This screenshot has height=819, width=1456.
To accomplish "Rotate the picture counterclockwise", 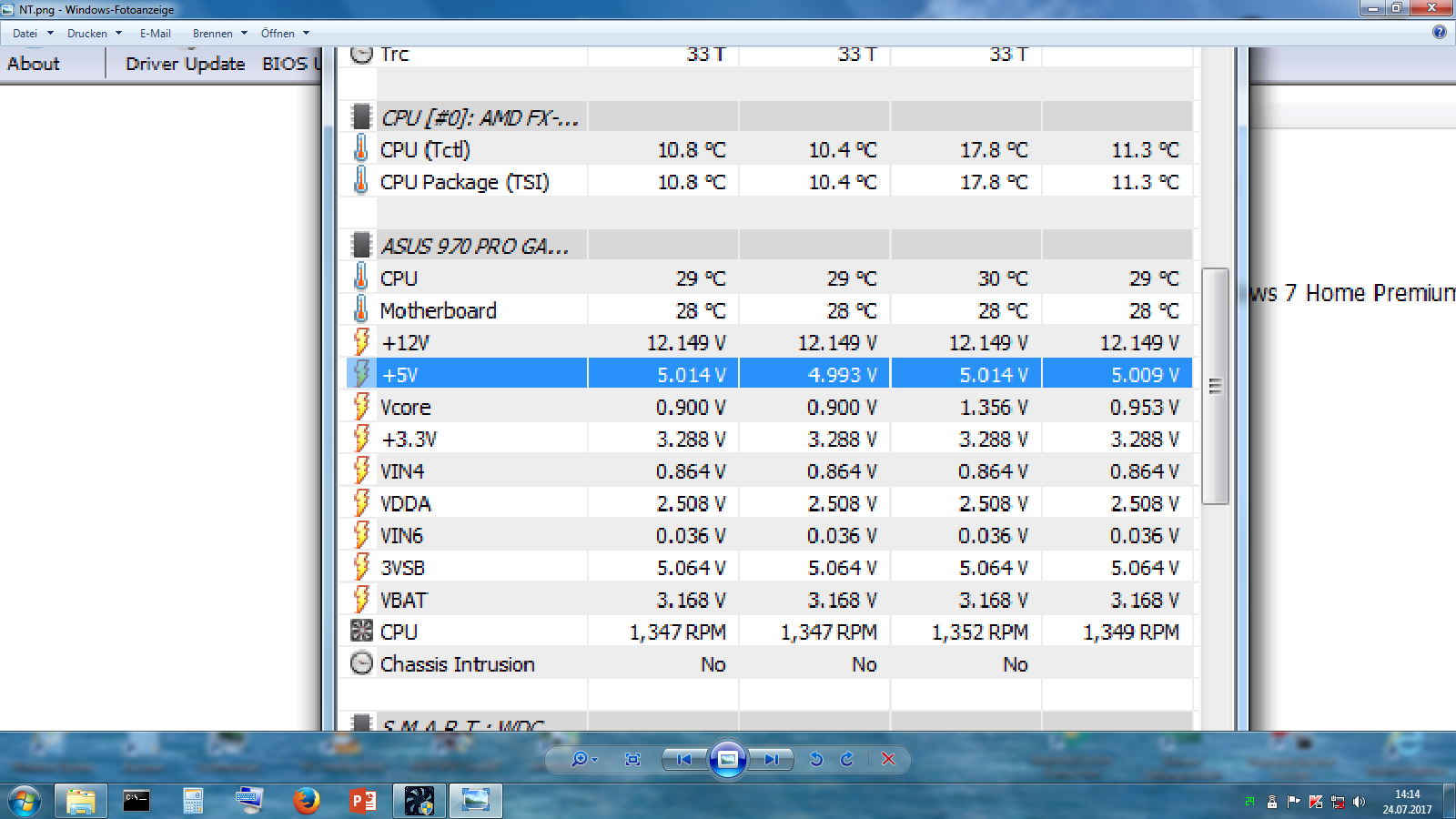I will 816,759.
